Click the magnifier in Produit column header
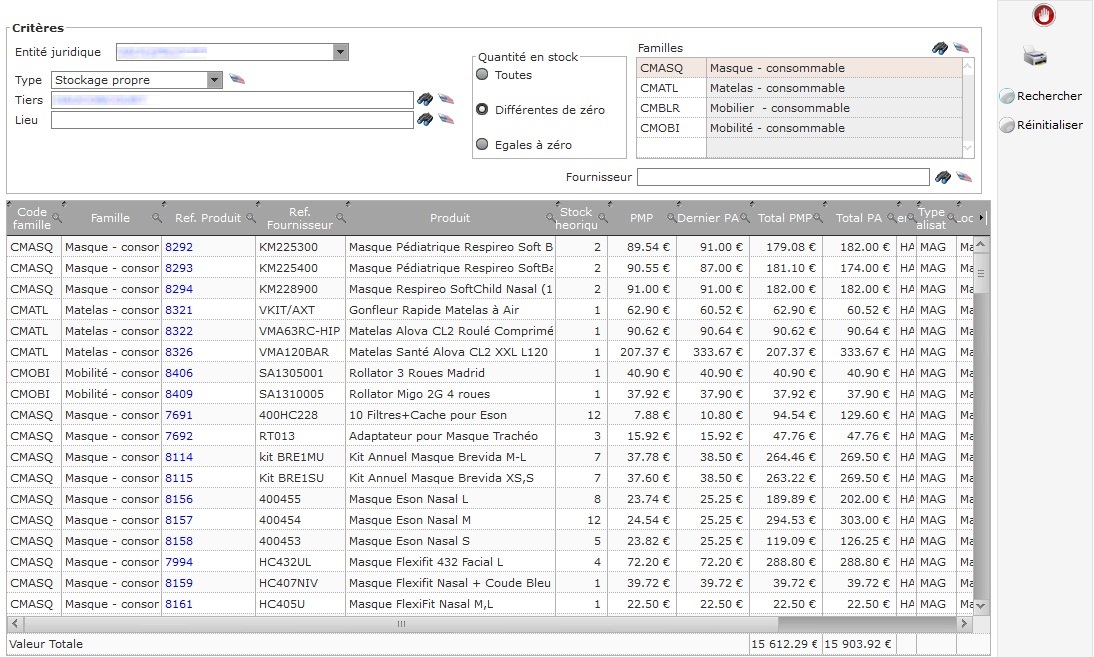 click(x=550, y=218)
